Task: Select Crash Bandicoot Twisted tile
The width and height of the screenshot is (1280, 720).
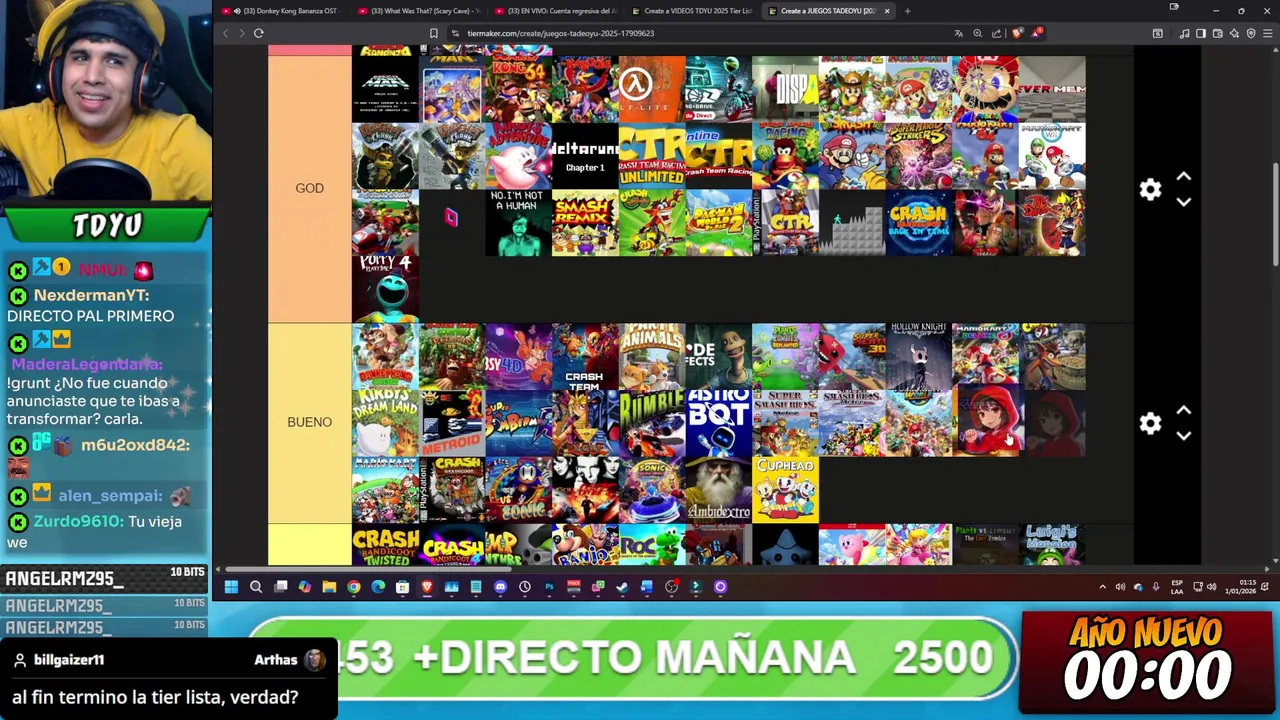Action: [385, 545]
